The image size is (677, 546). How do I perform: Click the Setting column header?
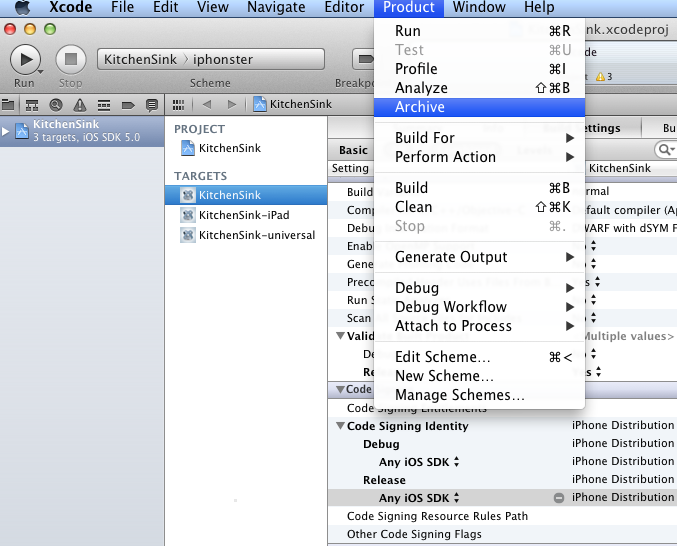pyautogui.click(x=350, y=168)
